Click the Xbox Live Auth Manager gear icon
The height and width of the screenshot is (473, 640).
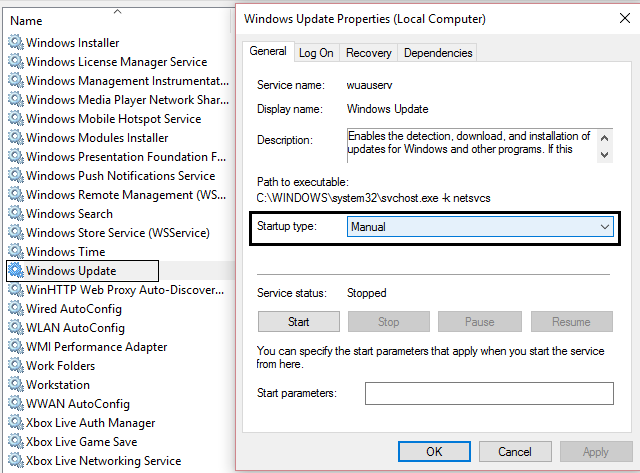coord(15,423)
